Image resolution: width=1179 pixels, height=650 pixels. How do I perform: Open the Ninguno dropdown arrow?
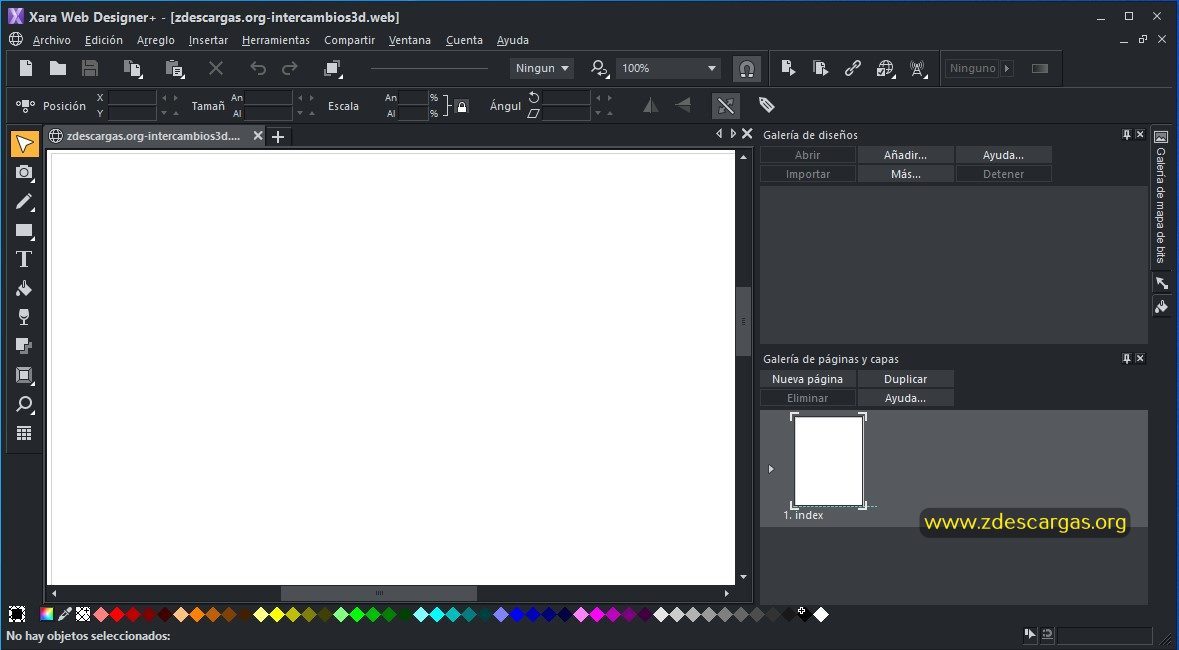1007,68
